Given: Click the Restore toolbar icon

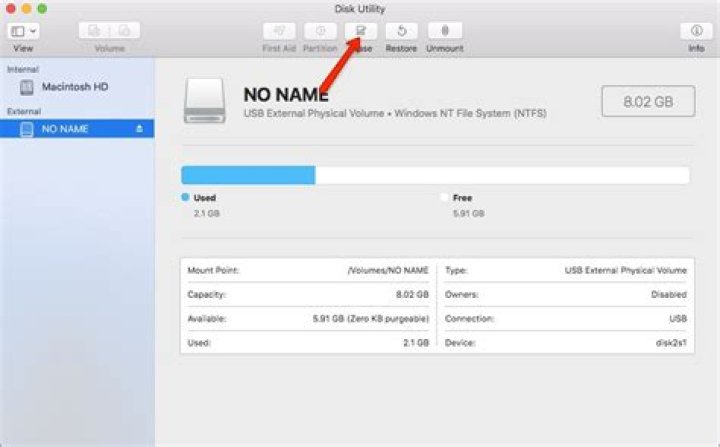Looking at the screenshot, I should click(x=402, y=31).
